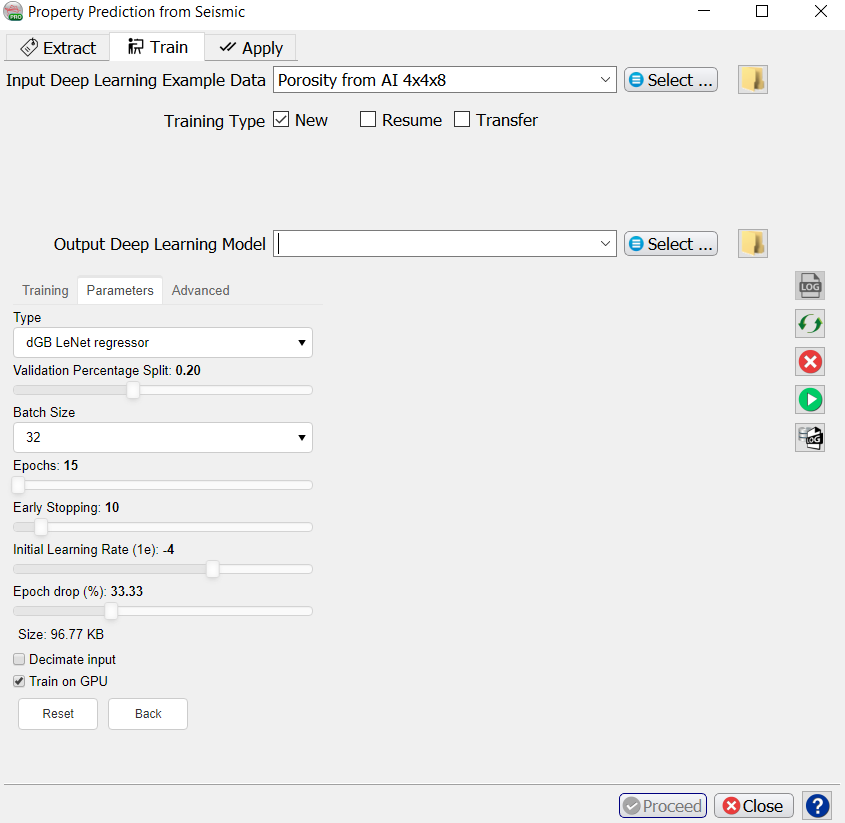Uncheck the Train on GPU checkbox
The width and height of the screenshot is (845, 823).
(20, 682)
